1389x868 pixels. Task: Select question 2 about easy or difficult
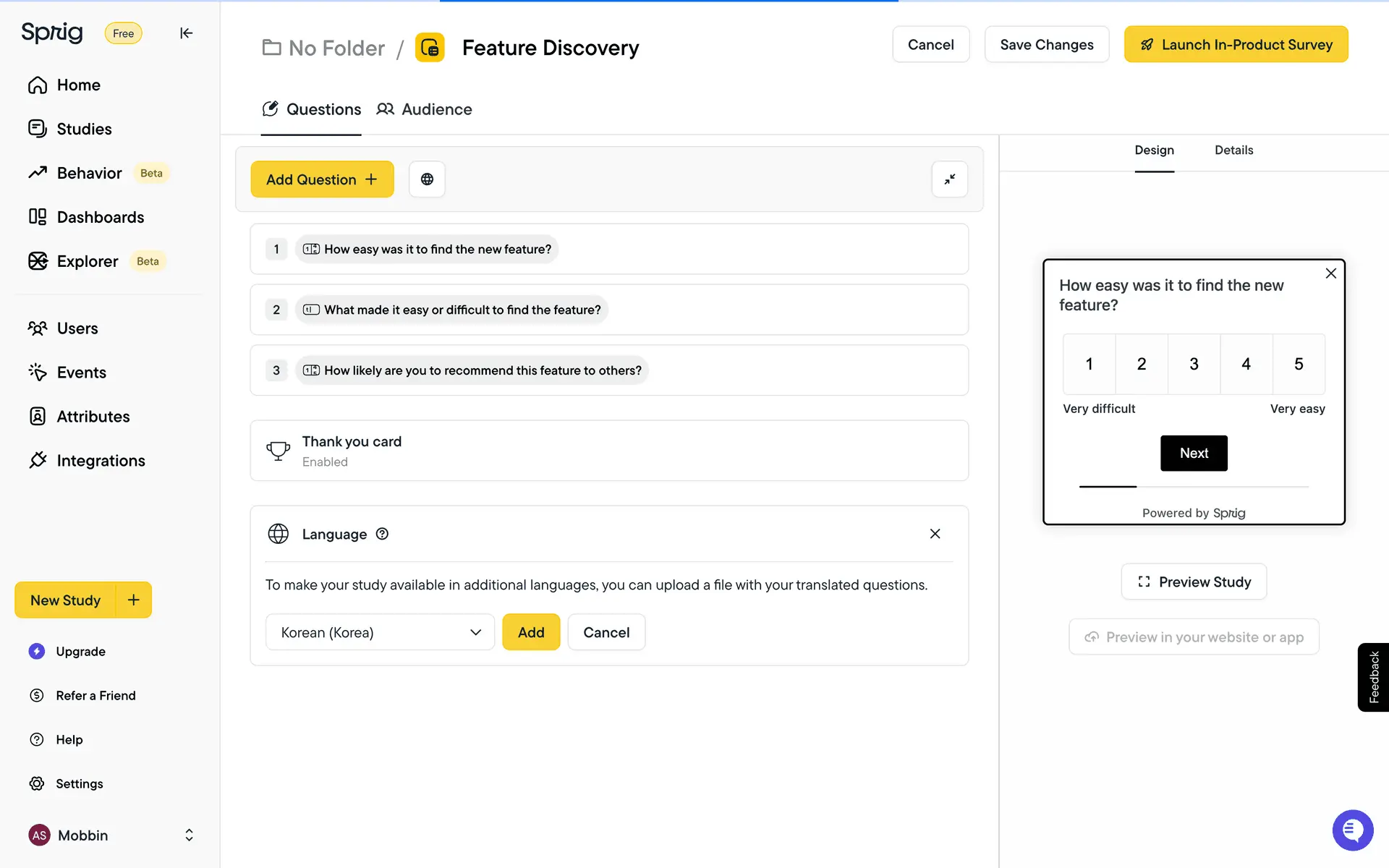(462, 310)
